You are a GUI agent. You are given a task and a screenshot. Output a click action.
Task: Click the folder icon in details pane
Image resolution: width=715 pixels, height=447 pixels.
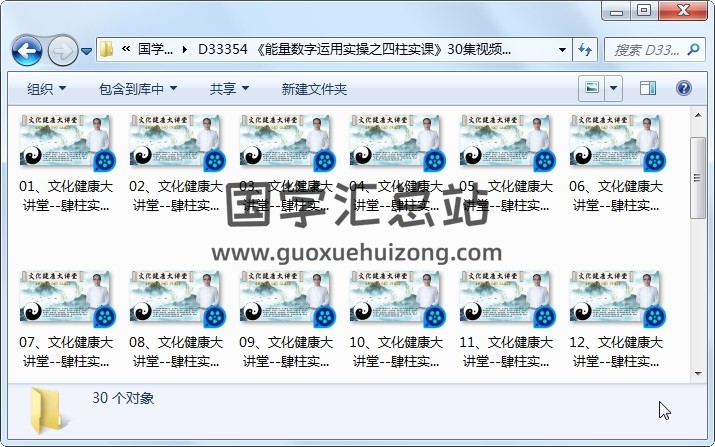tap(47, 410)
